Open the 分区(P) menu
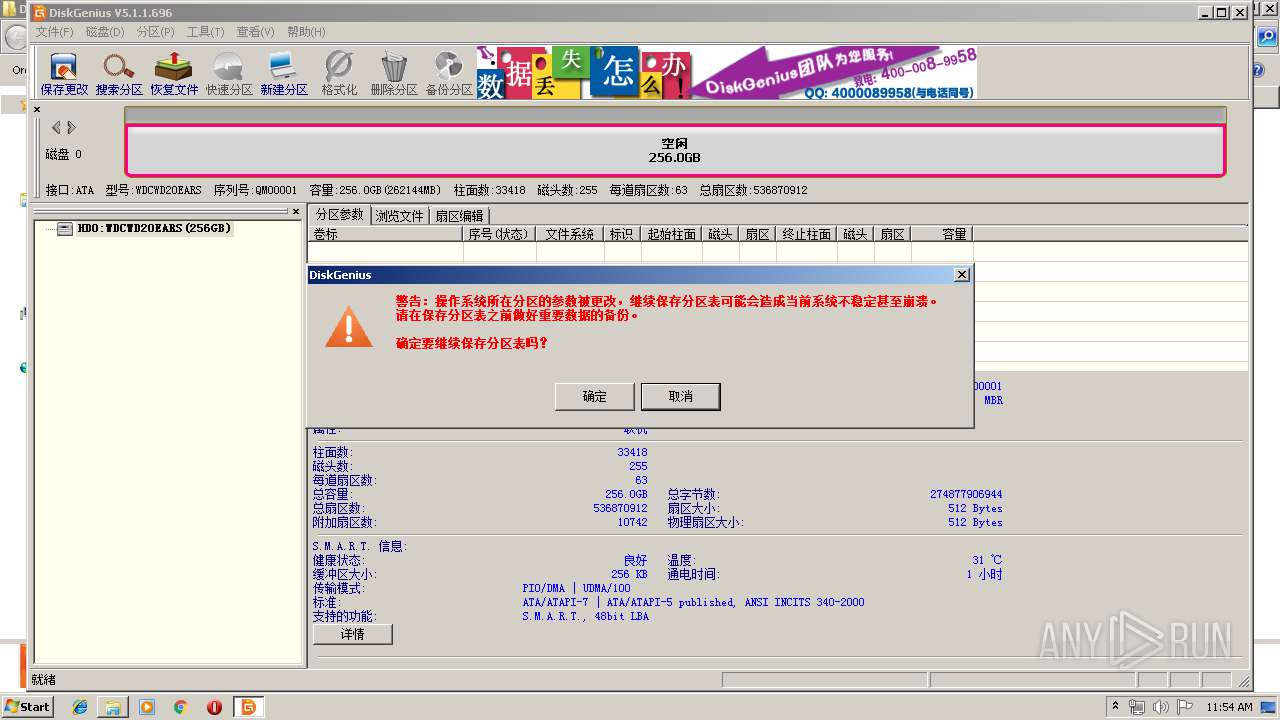1280x720 pixels. click(x=156, y=32)
